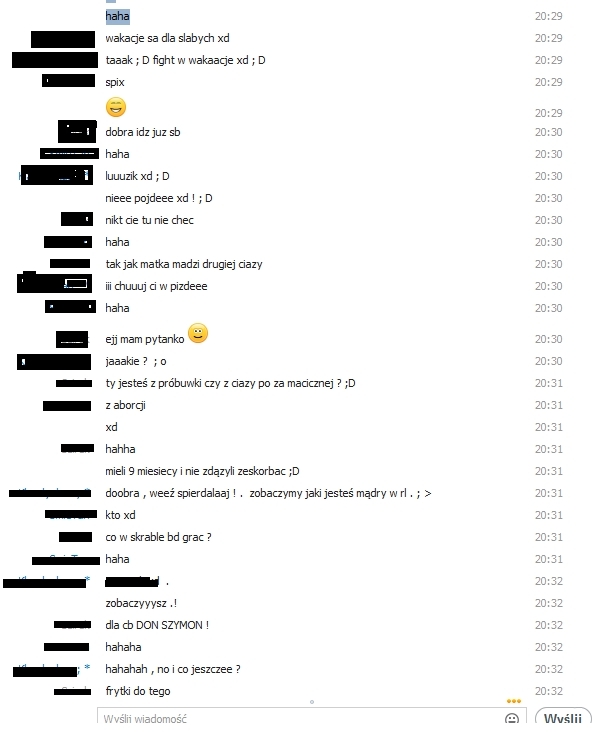Click the smiley emoticon after 'ejj mam pytanko'
601x732 pixels.
[198, 333]
